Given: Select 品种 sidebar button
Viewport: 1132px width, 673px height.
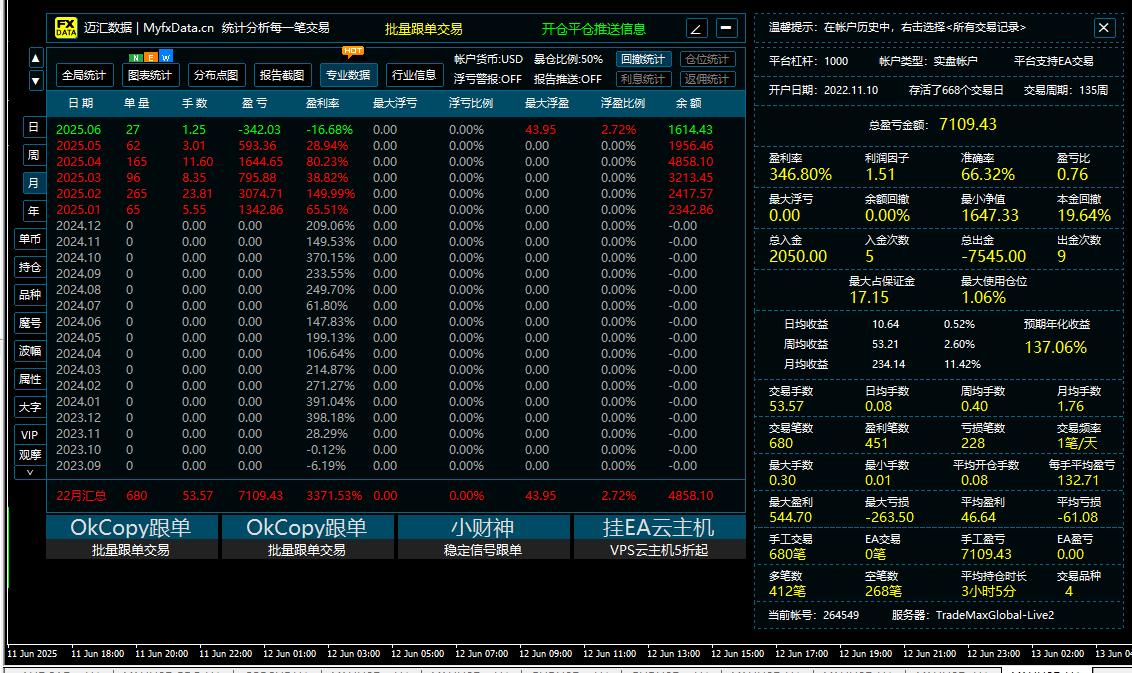Looking at the screenshot, I should click(30, 295).
